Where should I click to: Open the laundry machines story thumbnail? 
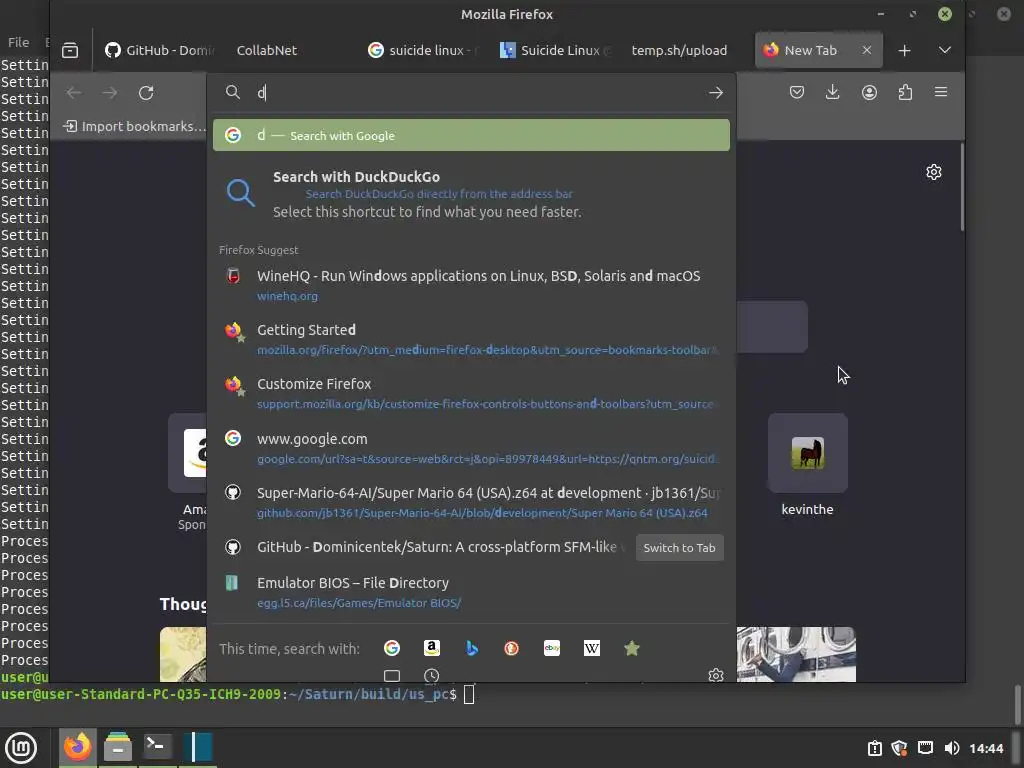tap(796, 654)
